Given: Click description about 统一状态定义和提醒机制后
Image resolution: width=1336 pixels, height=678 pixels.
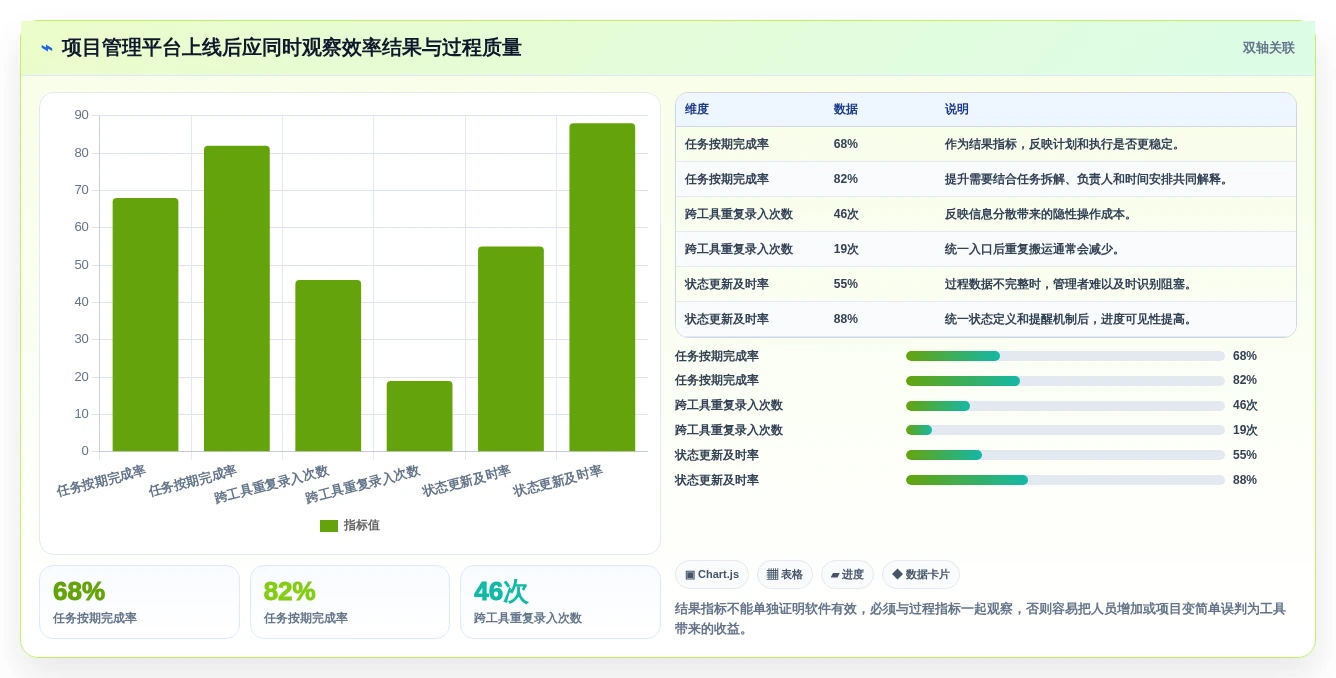Looking at the screenshot, I should pyautogui.click(x=1069, y=320).
